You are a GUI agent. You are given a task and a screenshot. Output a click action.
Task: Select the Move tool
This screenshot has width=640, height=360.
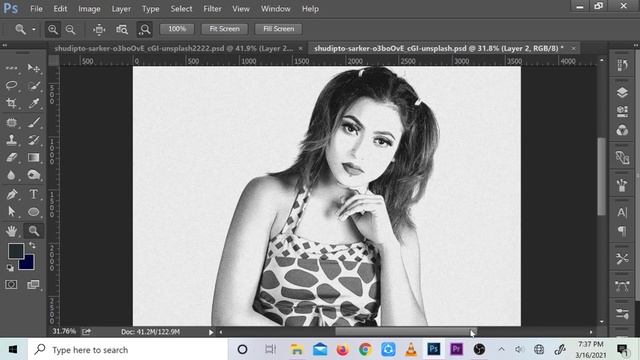(33, 68)
